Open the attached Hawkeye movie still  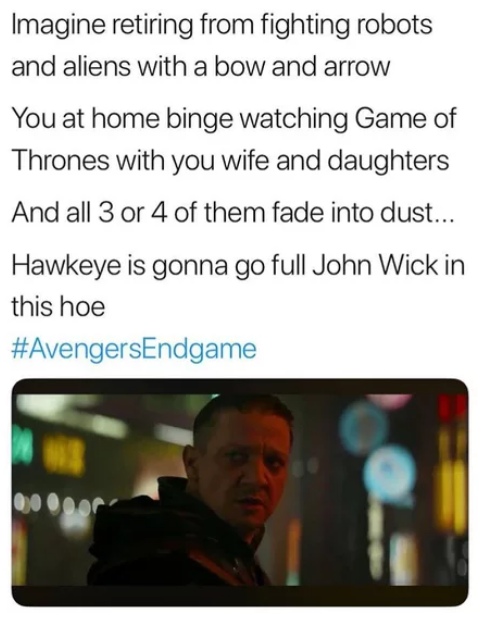(240, 493)
